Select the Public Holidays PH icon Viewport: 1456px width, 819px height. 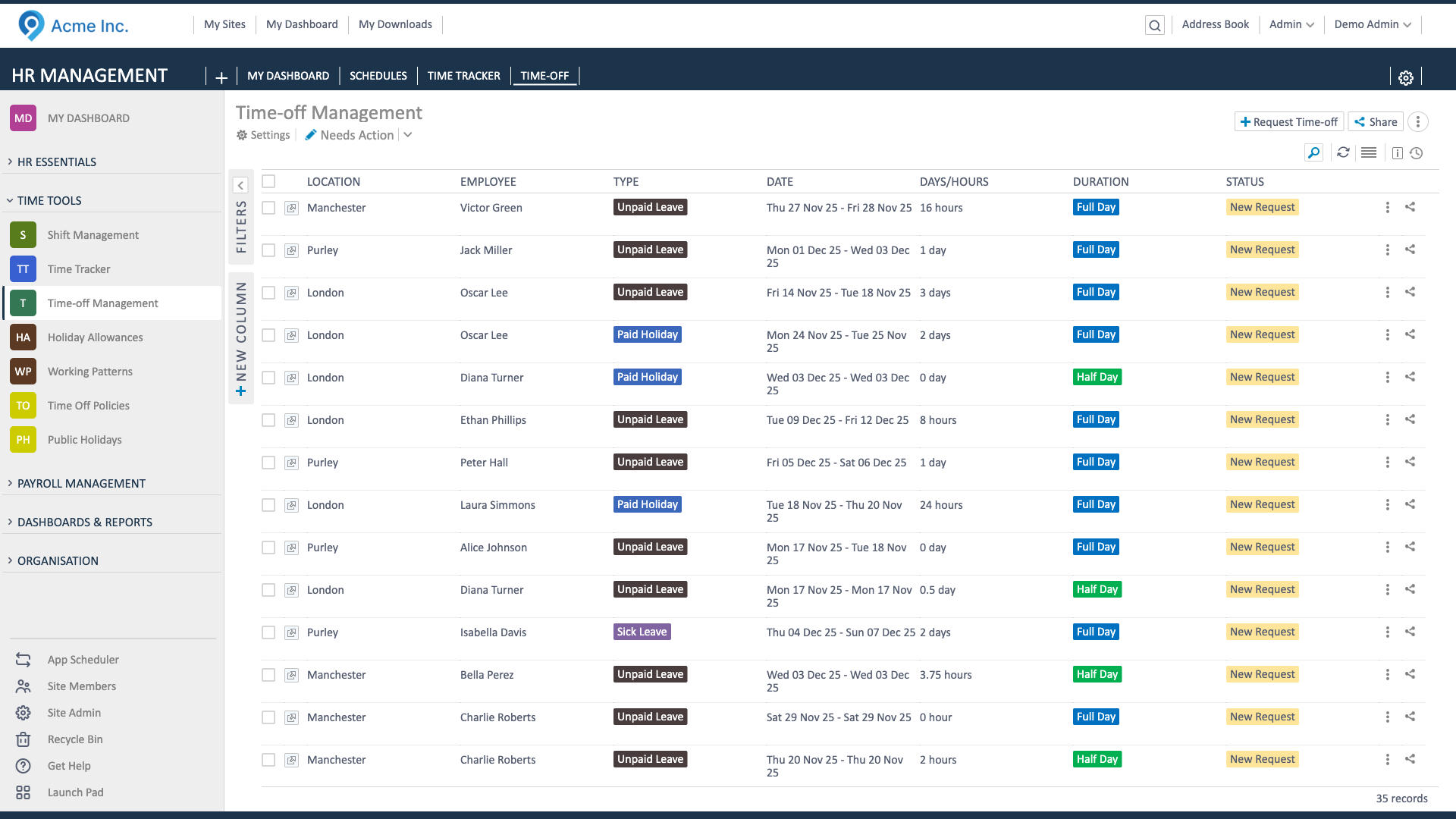[x=23, y=439]
